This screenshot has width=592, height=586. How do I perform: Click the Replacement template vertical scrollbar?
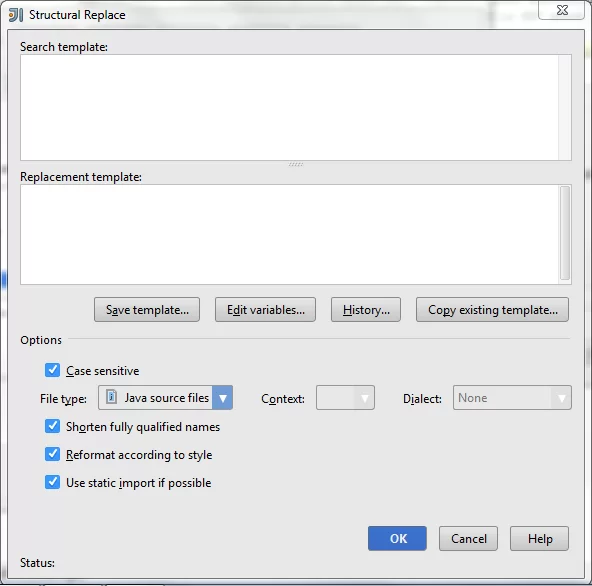[565, 233]
